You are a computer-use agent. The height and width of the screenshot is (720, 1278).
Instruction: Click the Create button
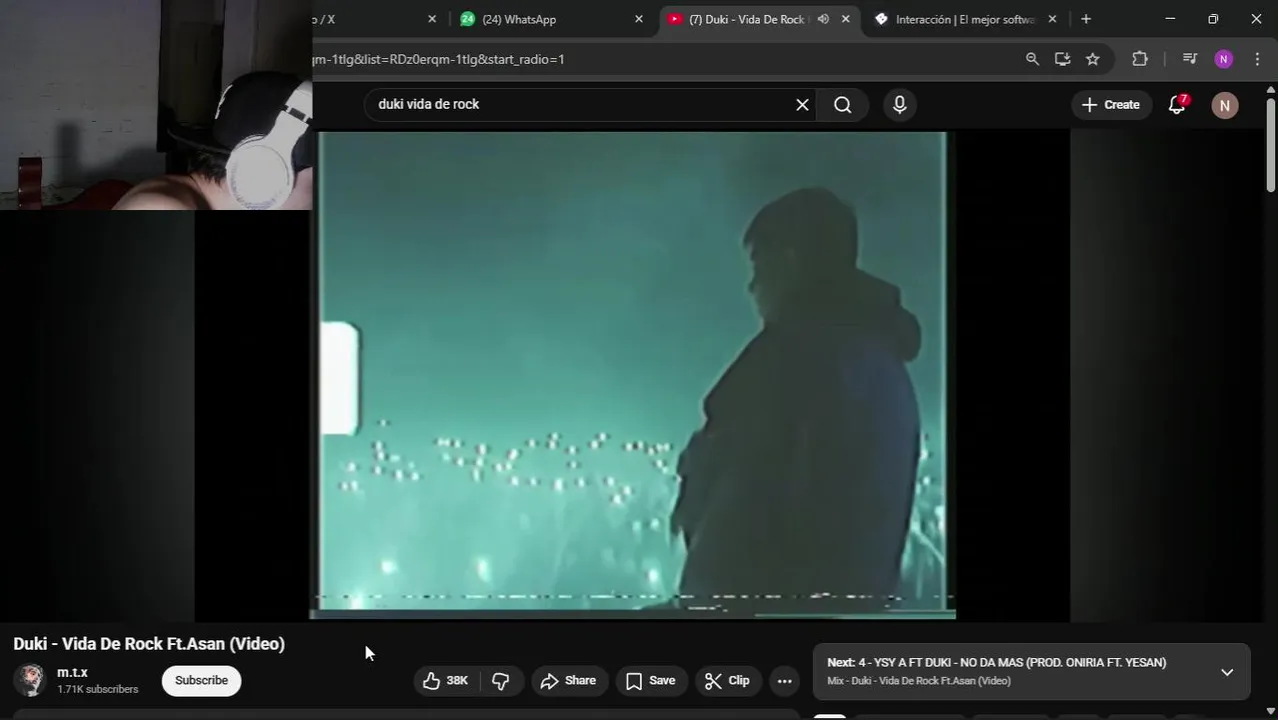point(1111,105)
